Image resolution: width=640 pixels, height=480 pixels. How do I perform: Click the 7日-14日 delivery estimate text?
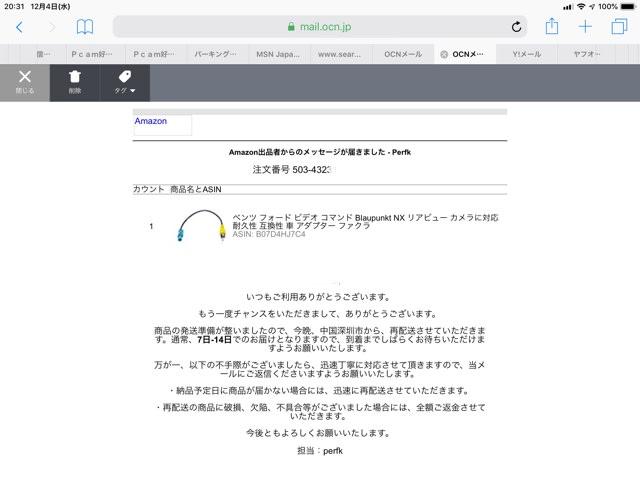pyautogui.click(x=214, y=340)
